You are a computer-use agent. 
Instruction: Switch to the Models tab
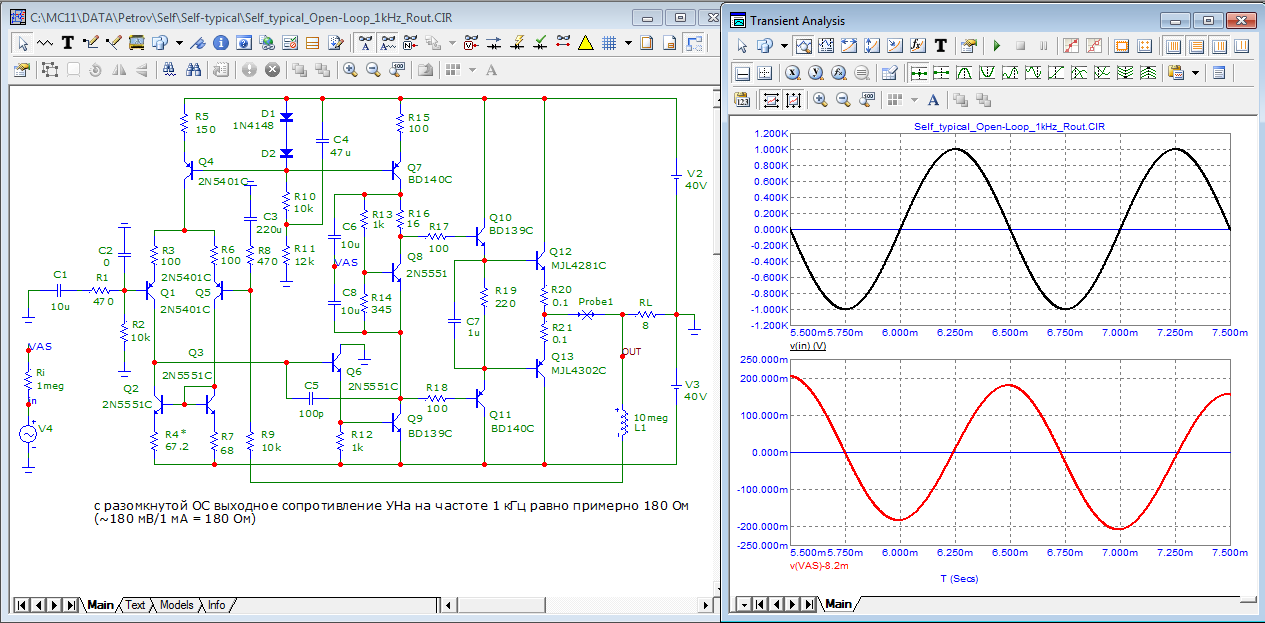177,605
